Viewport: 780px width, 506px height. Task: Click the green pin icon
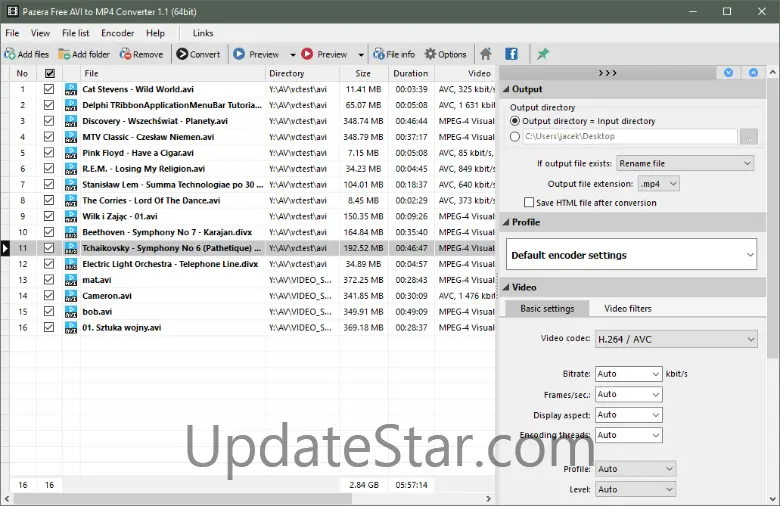543,54
